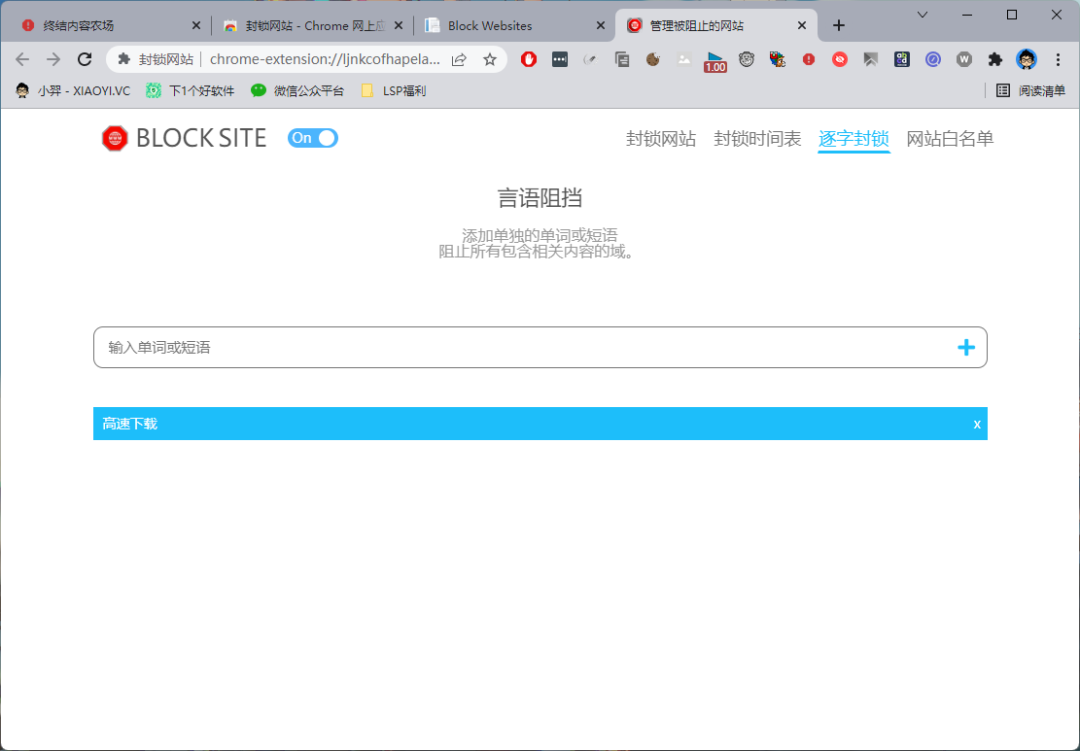Open the 封锁网站 navigation tab
The height and width of the screenshot is (751, 1080).
pos(661,138)
